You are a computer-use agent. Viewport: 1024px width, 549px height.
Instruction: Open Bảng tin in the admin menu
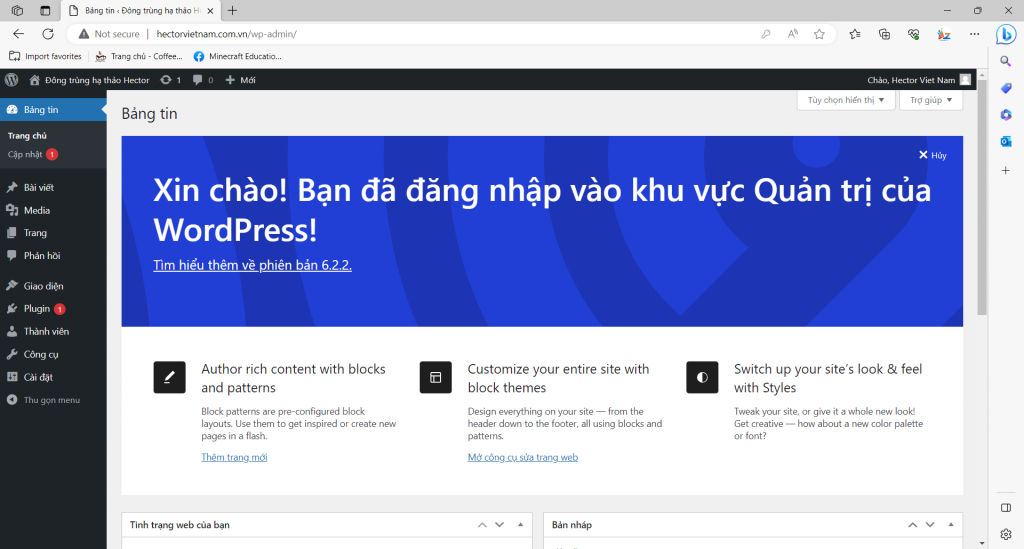[53, 110]
